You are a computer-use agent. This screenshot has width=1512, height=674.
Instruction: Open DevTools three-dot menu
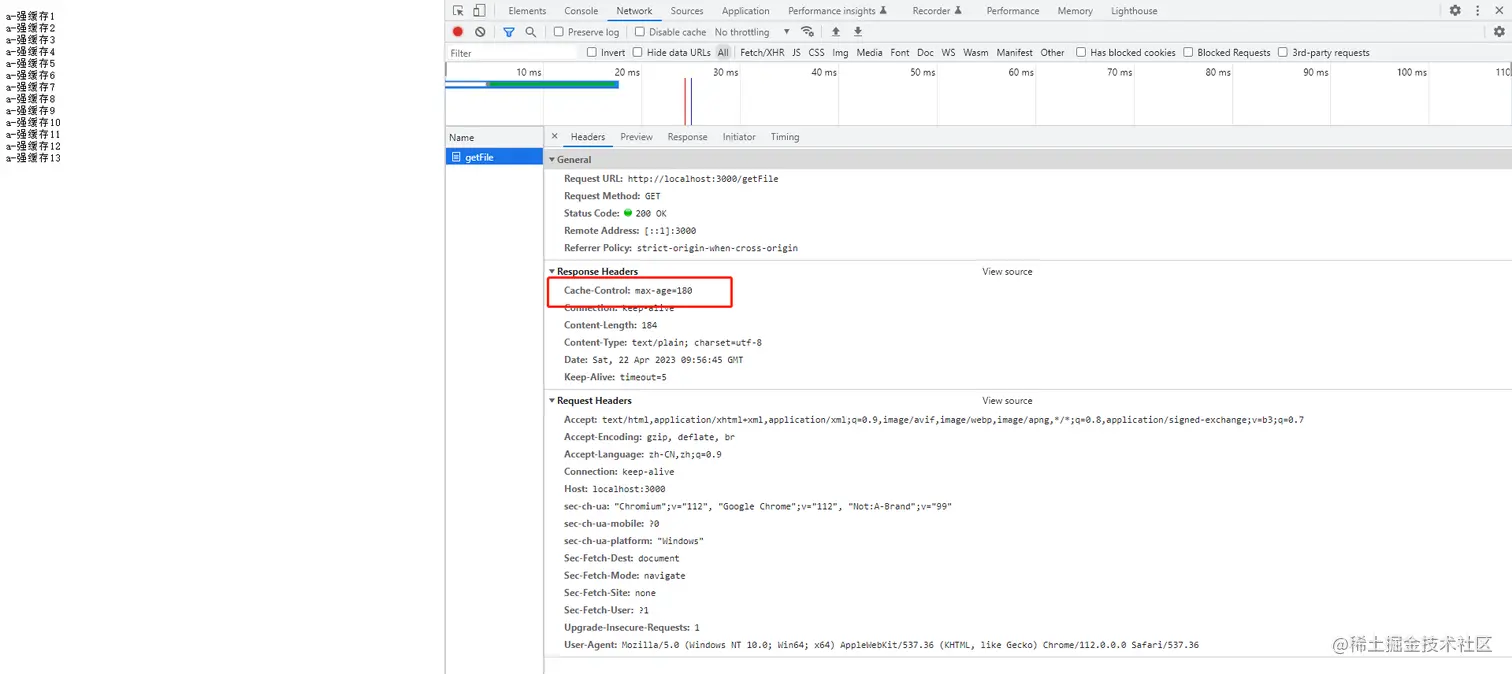click(x=1477, y=11)
